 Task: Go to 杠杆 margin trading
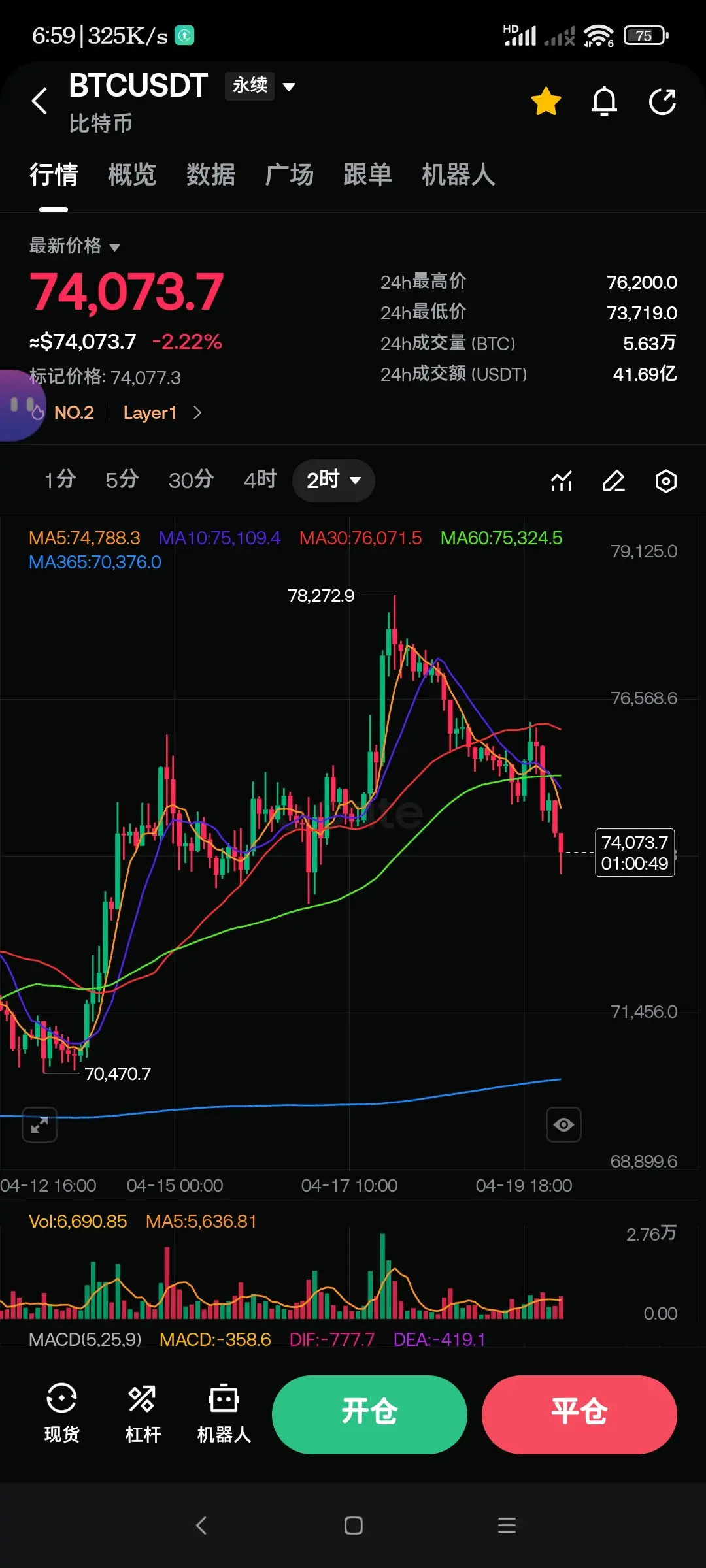143,1413
